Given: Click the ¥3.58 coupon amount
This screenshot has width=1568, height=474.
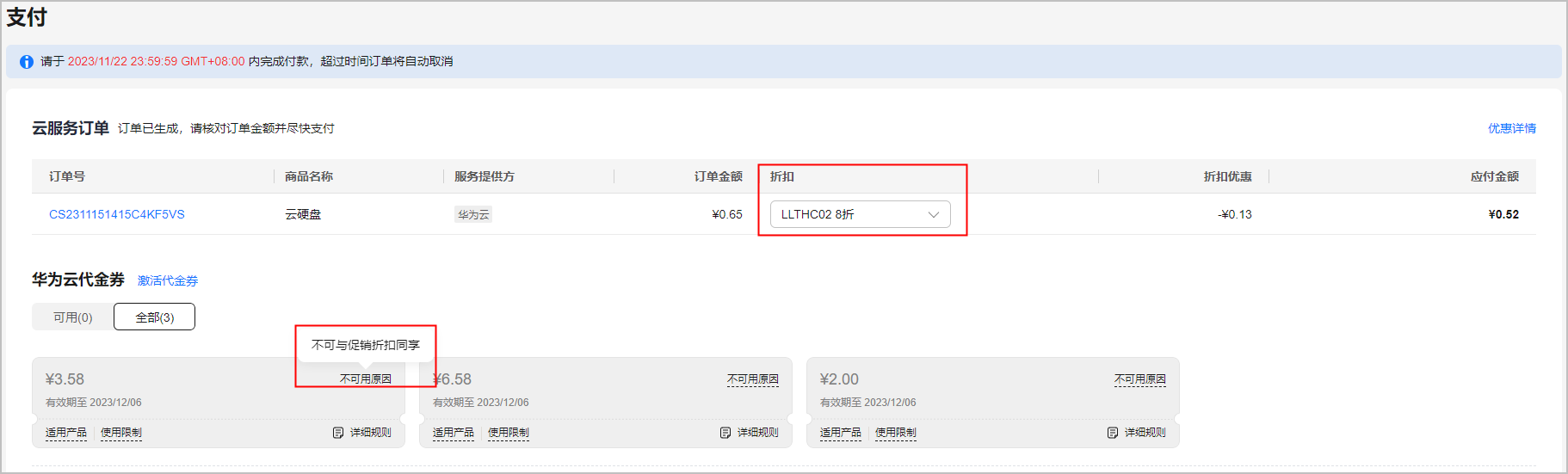Looking at the screenshot, I should 65,379.
